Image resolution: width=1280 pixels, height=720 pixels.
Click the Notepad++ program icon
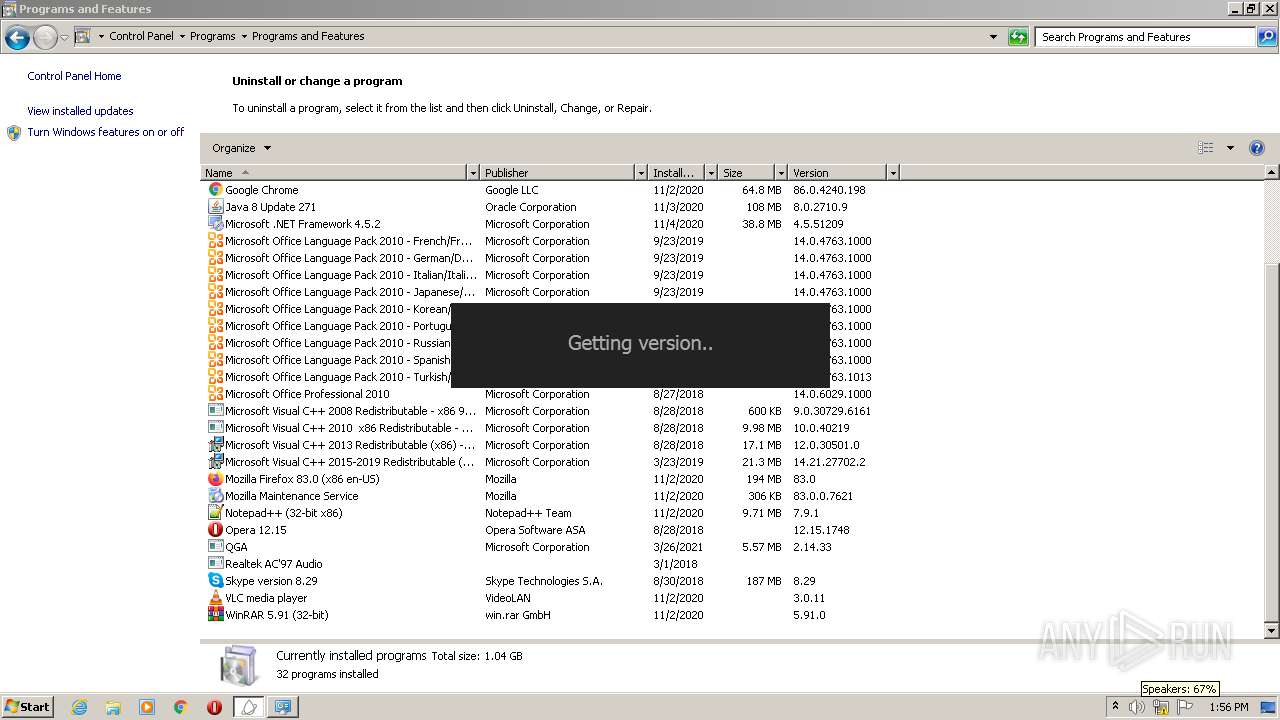(215, 513)
